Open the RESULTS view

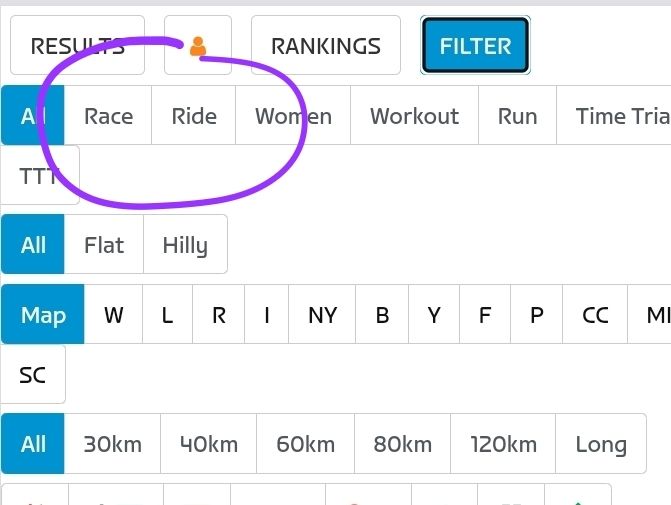77,46
